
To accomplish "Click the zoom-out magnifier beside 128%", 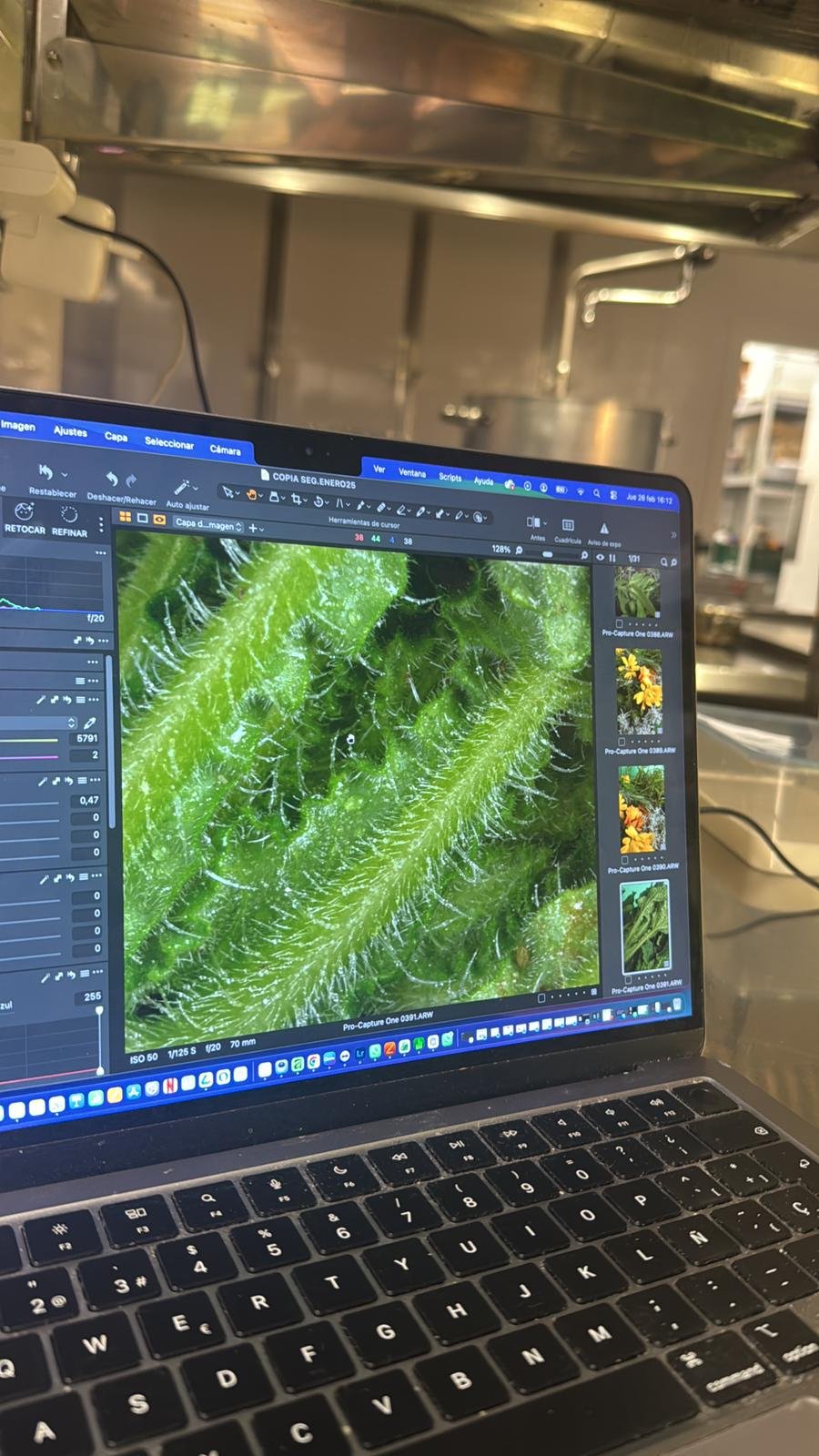I will 519,551.
